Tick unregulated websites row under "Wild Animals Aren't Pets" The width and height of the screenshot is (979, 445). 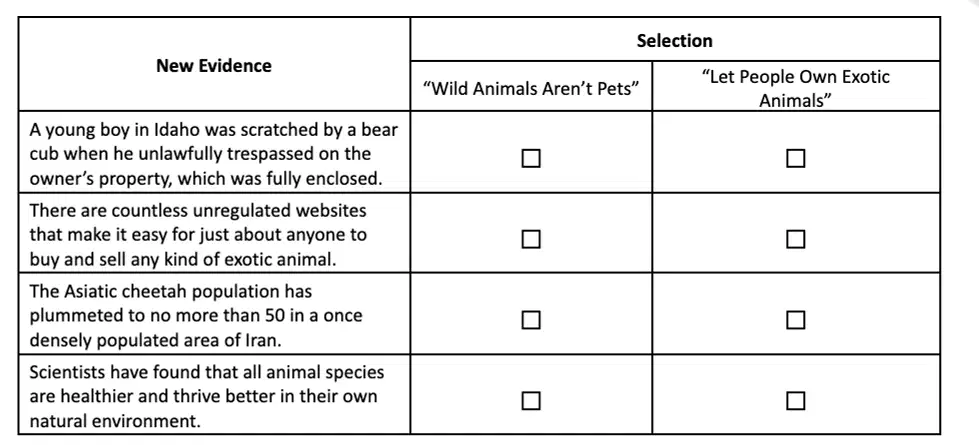tap(531, 239)
